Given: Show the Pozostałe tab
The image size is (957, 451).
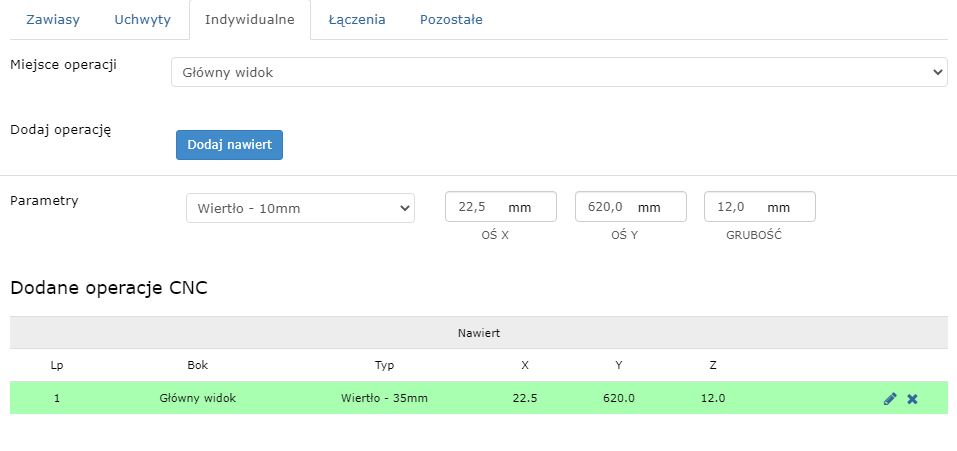Looking at the screenshot, I should pyautogui.click(x=451, y=20).
